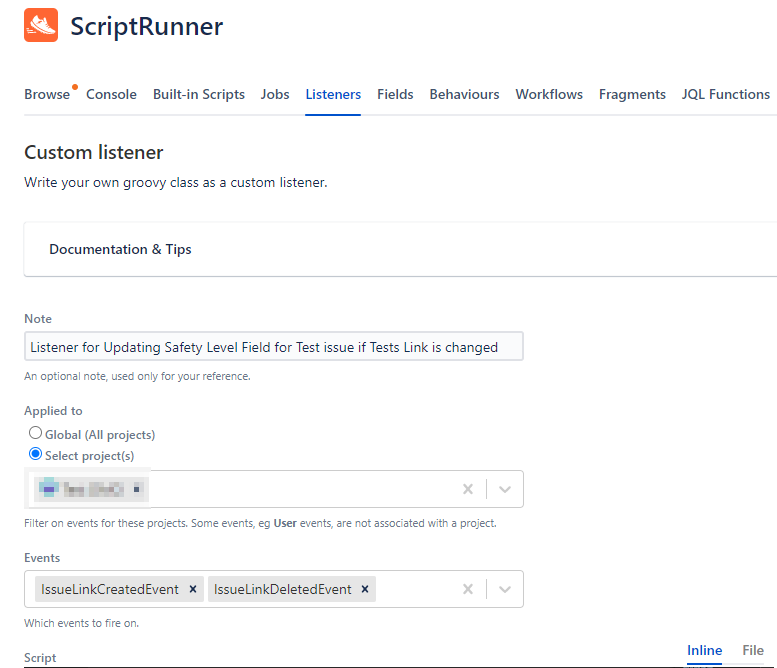This screenshot has width=777, height=668.
Task: Go to the Workflows tab
Action: pos(549,94)
